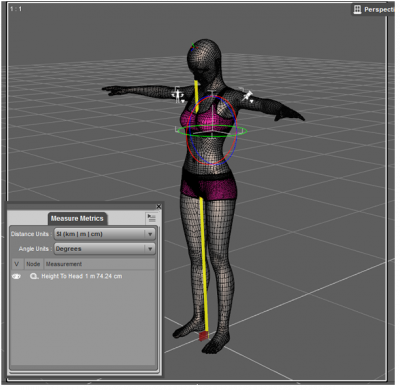Image resolution: width=400 pixels, height=390 pixels.
Task: Toggle Height To Head visibility eye
Action: tap(16, 276)
